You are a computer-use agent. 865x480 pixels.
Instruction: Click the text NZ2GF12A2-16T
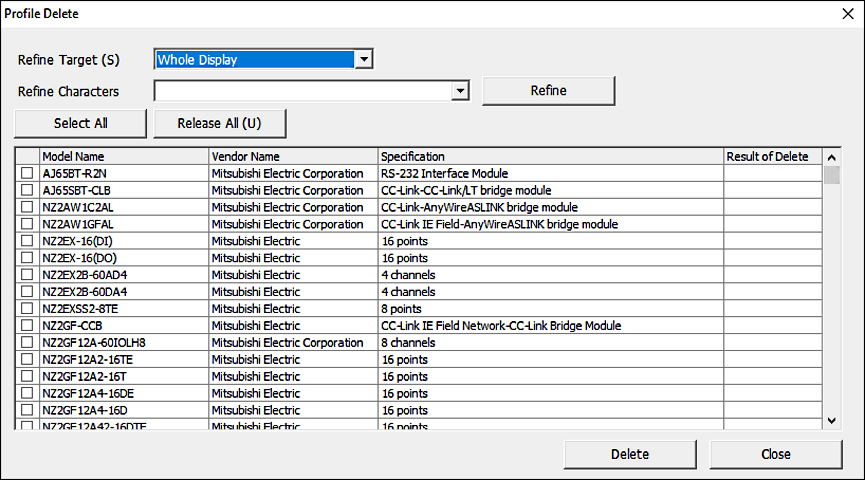click(84, 376)
